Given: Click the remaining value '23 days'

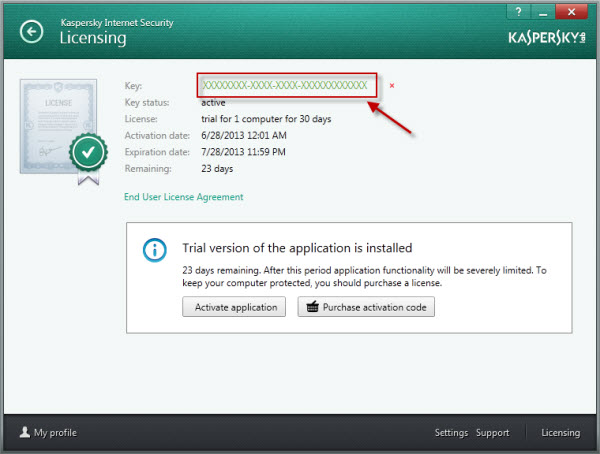Looking at the screenshot, I should [217, 169].
